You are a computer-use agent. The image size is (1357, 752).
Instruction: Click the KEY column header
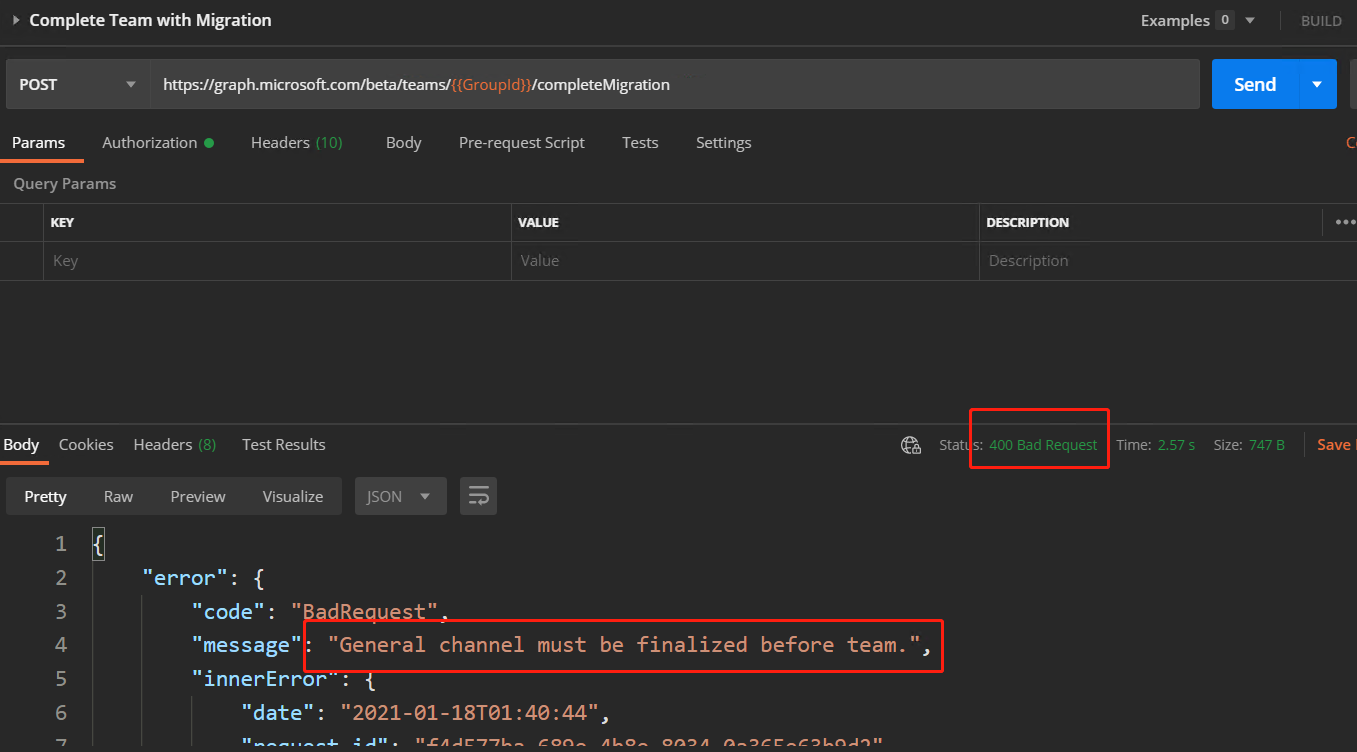62,223
